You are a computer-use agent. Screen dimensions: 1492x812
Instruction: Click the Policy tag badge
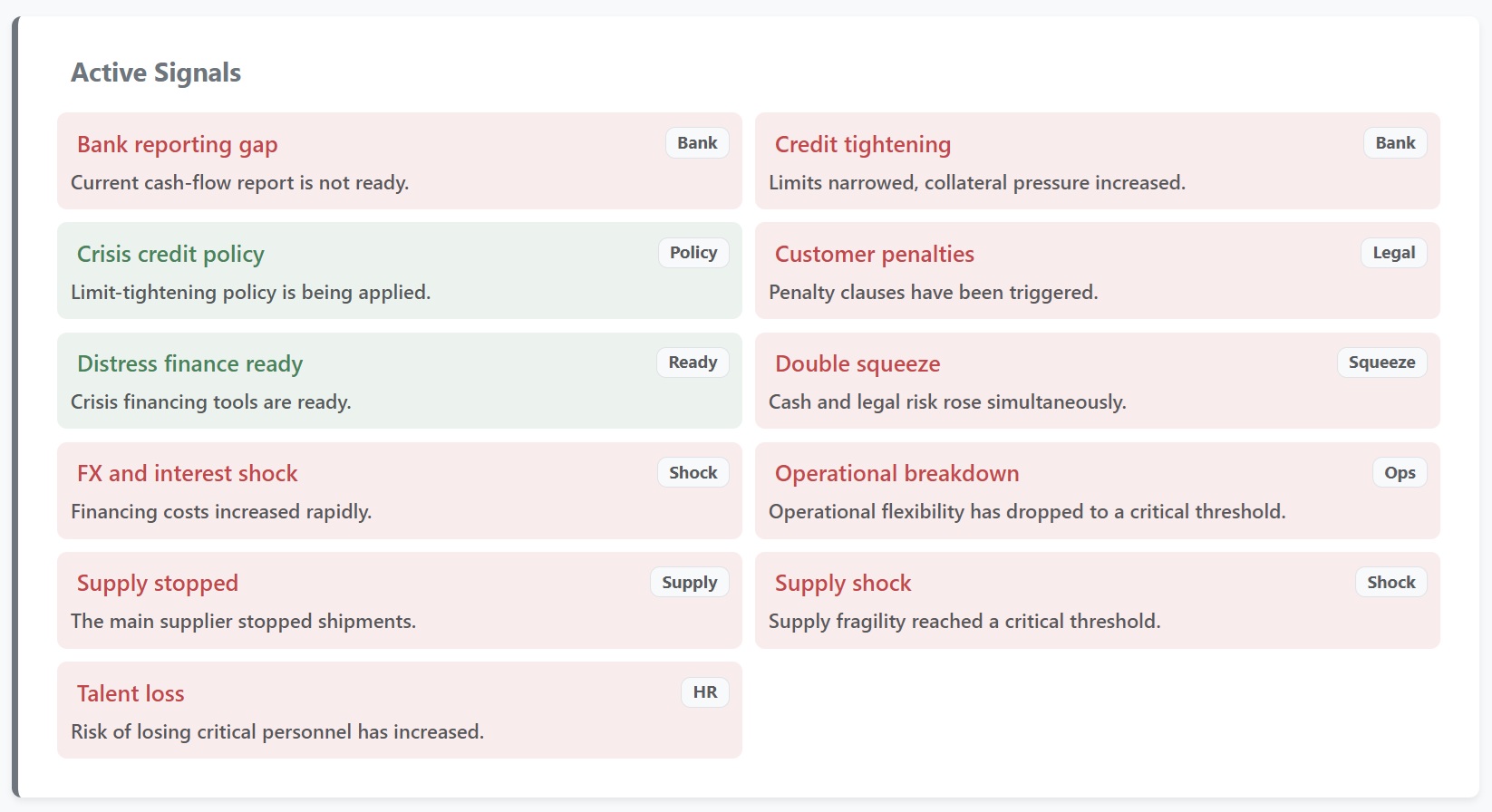pyautogui.click(x=693, y=253)
